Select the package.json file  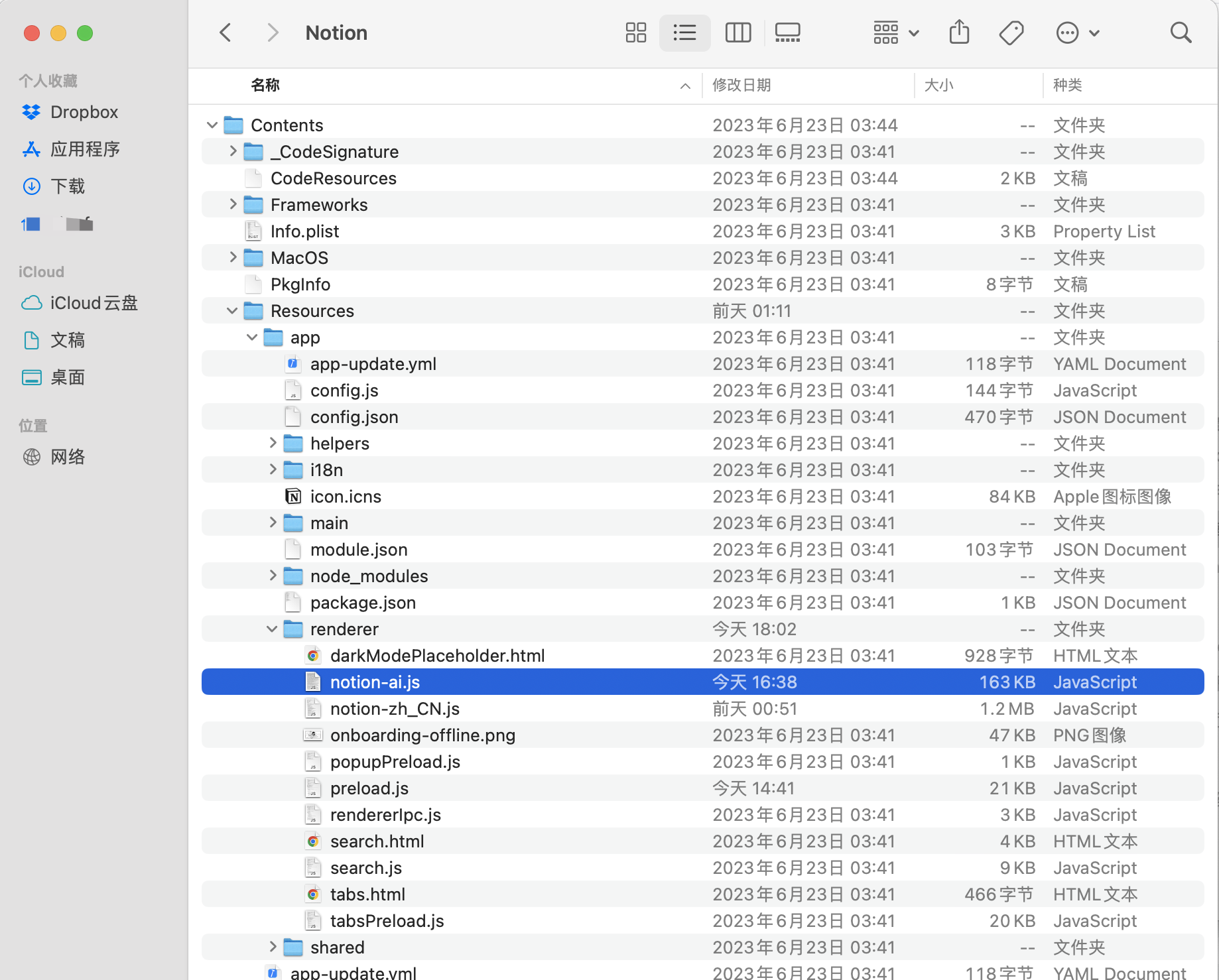tap(363, 603)
